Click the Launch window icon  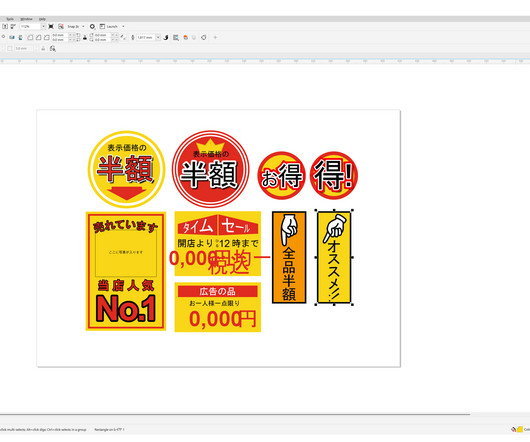click(102, 26)
